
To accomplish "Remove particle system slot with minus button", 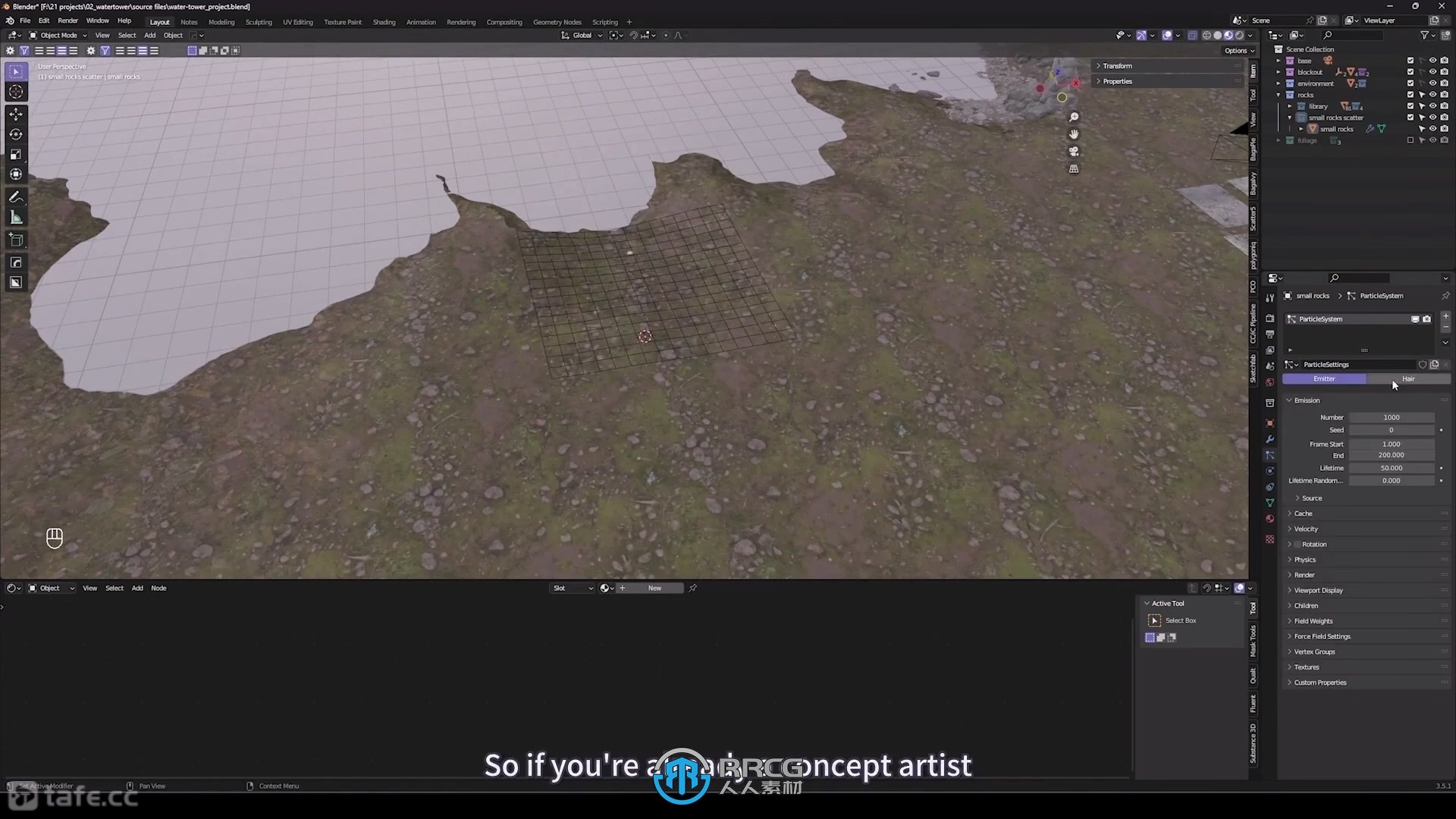I will pyautogui.click(x=1445, y=328).
